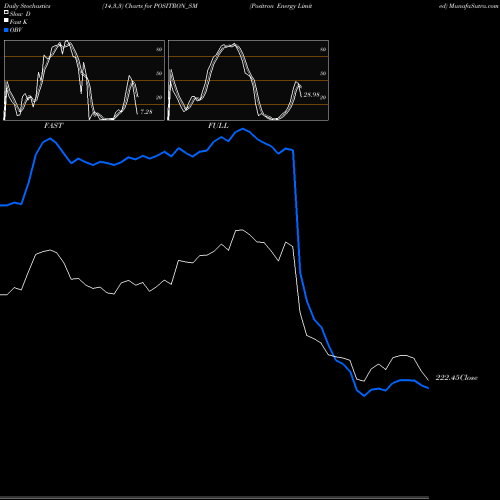
Task: Select the 'Daily Stochastics' title text
Action: click(x=27, y=6)
